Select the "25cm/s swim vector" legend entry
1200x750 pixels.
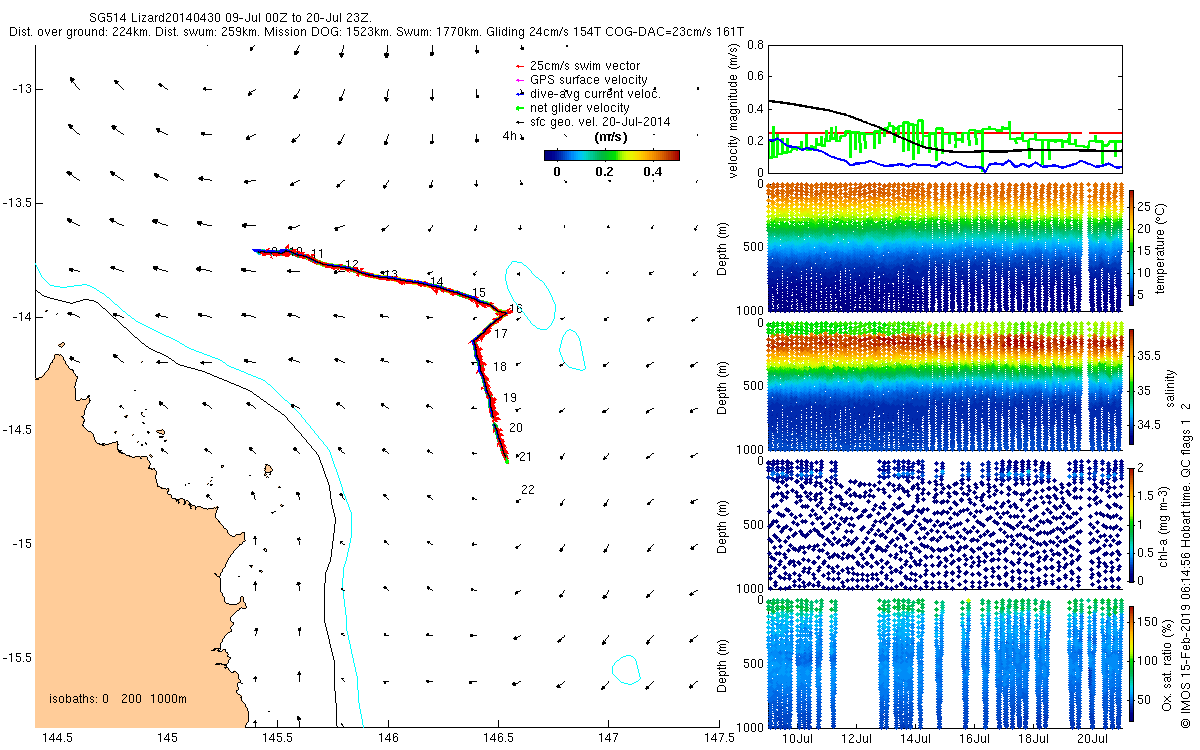coord(585,66)
